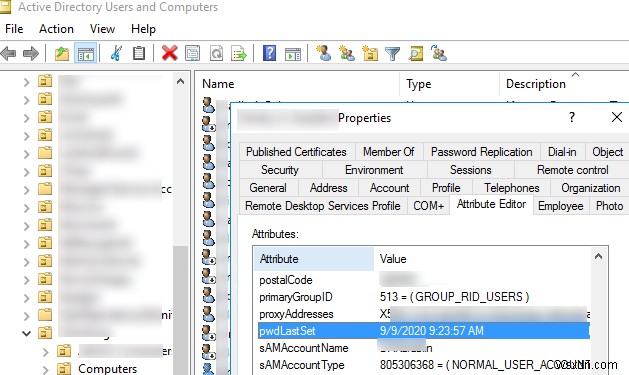The width and height of the screenshot is (629, 375).
Task: Click the Find objects toolbar icon
Action: tap(416, 53)
